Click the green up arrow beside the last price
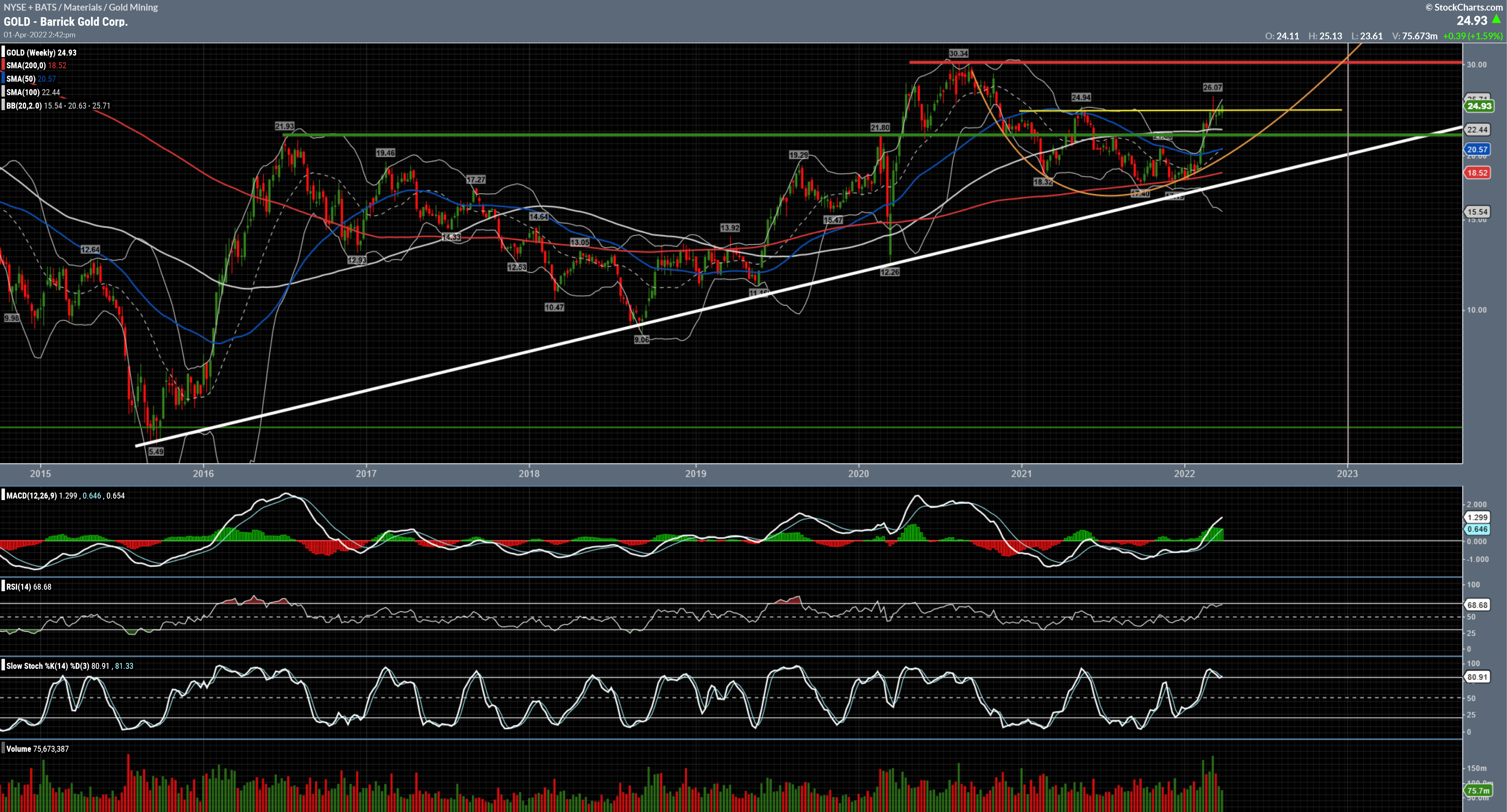The image size is (1507, 812). 1497,20
